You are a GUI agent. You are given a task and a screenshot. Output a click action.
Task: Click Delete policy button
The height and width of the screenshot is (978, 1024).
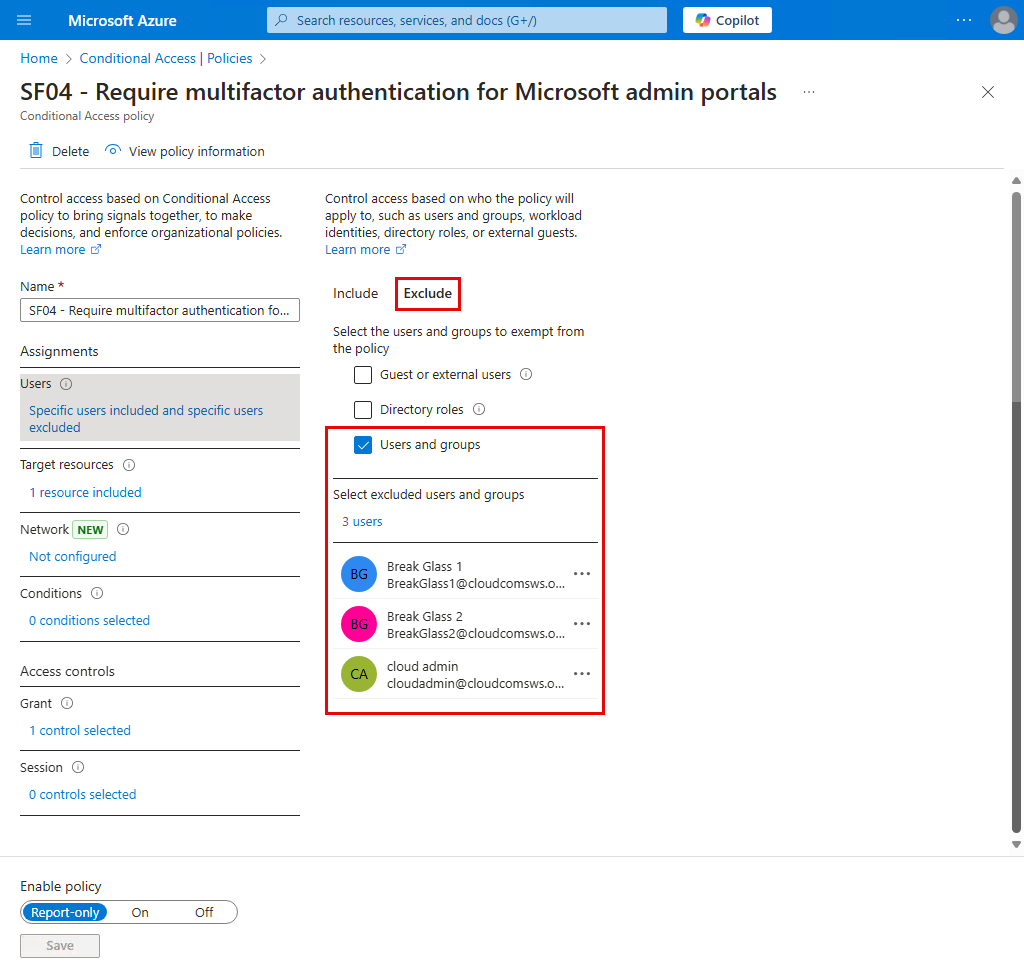pos(59,151)
